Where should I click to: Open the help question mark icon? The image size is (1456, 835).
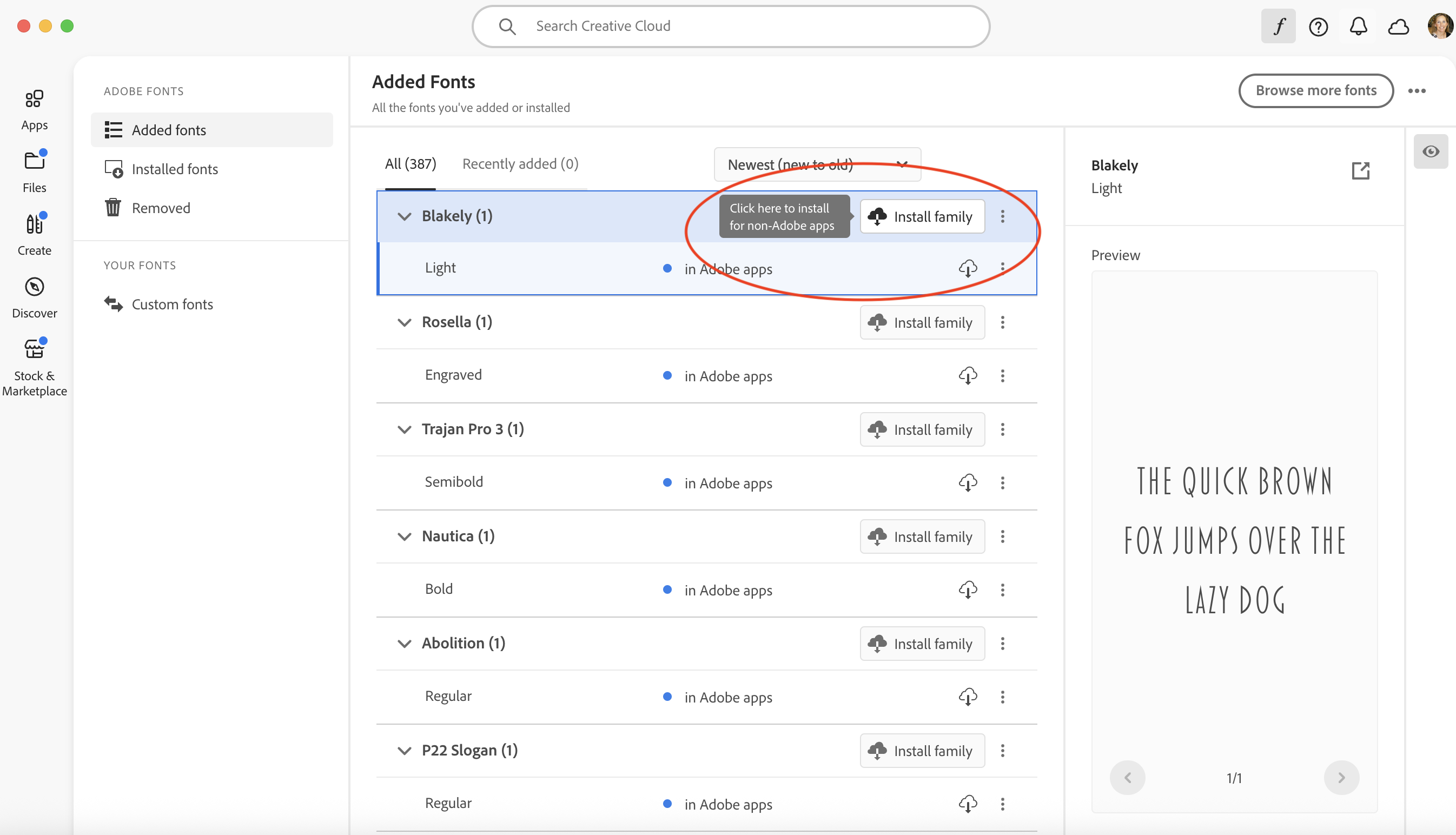tap(1319, 26)
